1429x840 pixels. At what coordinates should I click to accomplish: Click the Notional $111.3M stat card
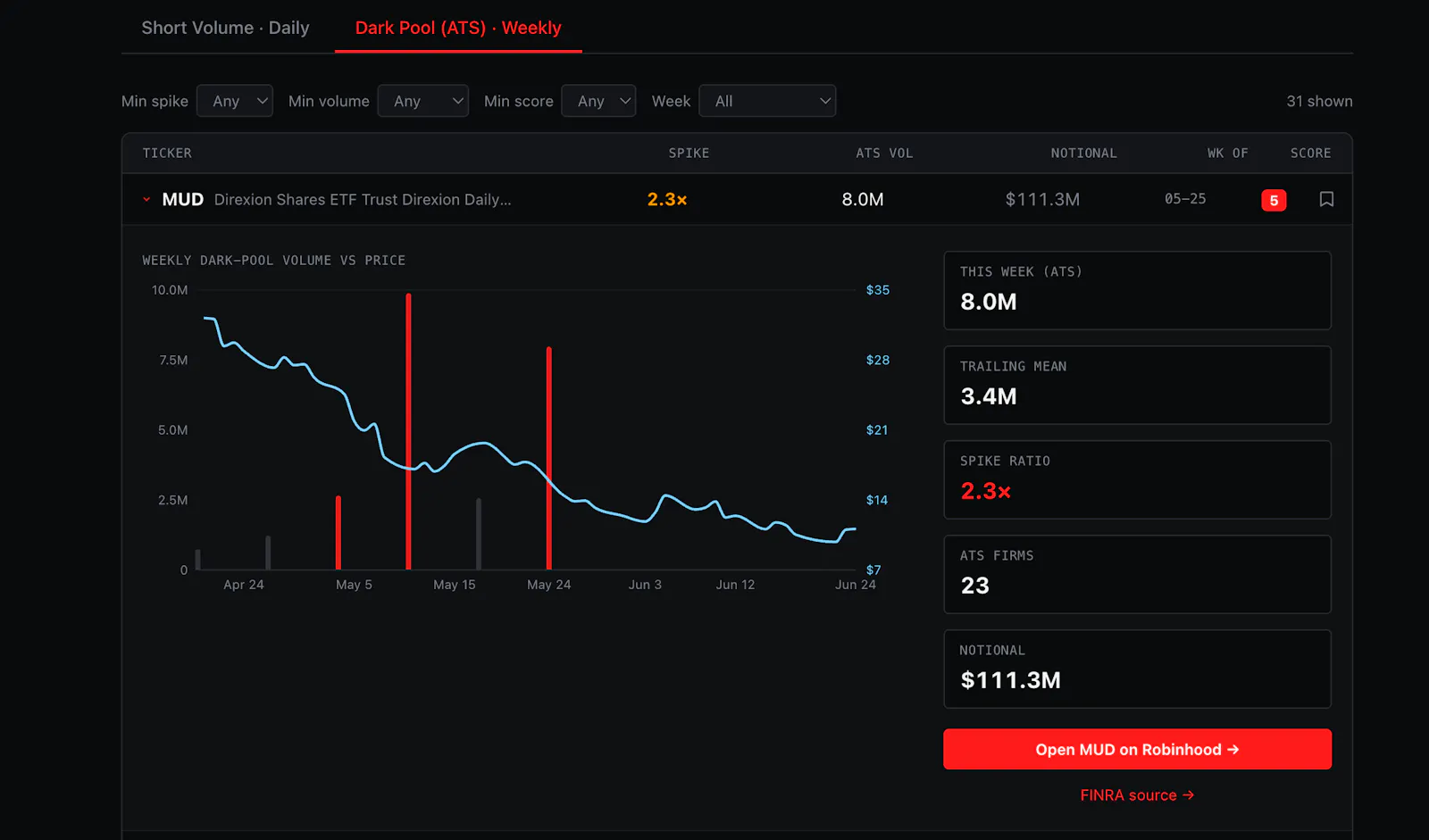pyautogui.click(x=1137, y=669)
